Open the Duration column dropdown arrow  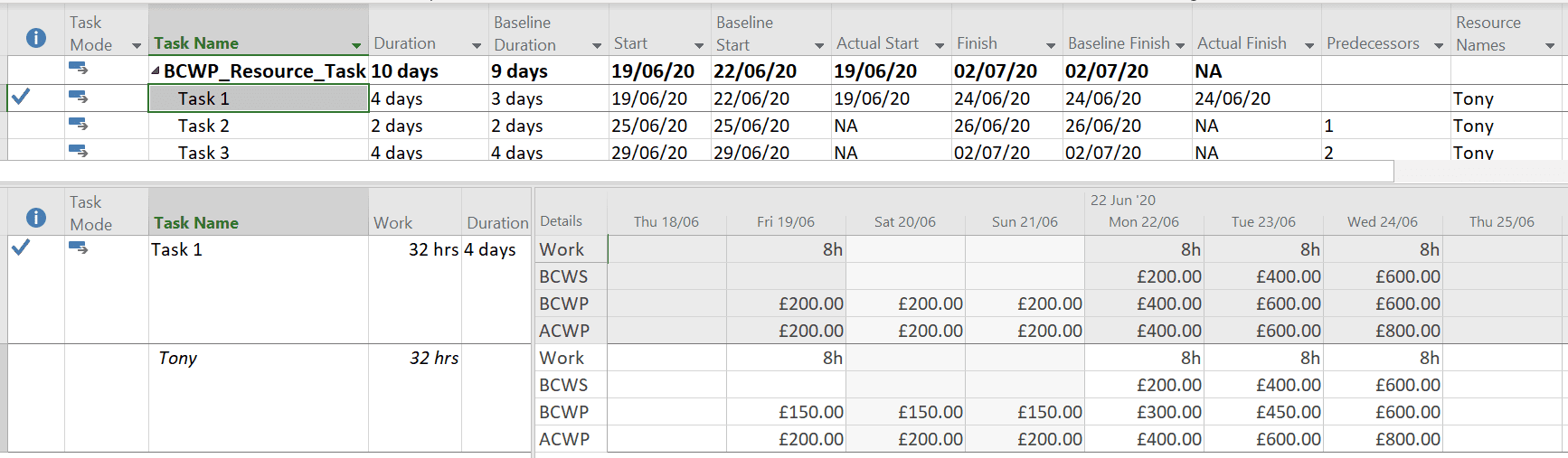coord(477,45)
